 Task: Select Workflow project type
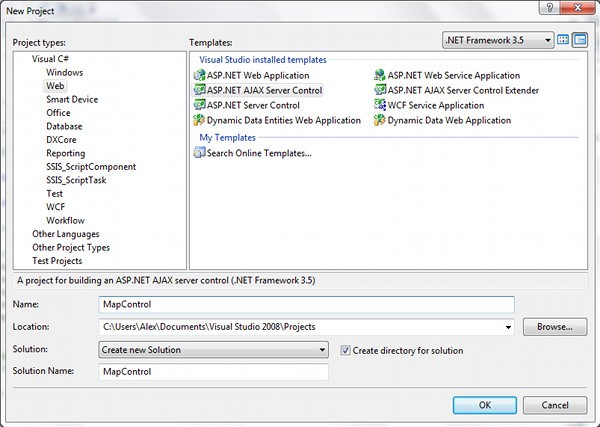(65, 220)
